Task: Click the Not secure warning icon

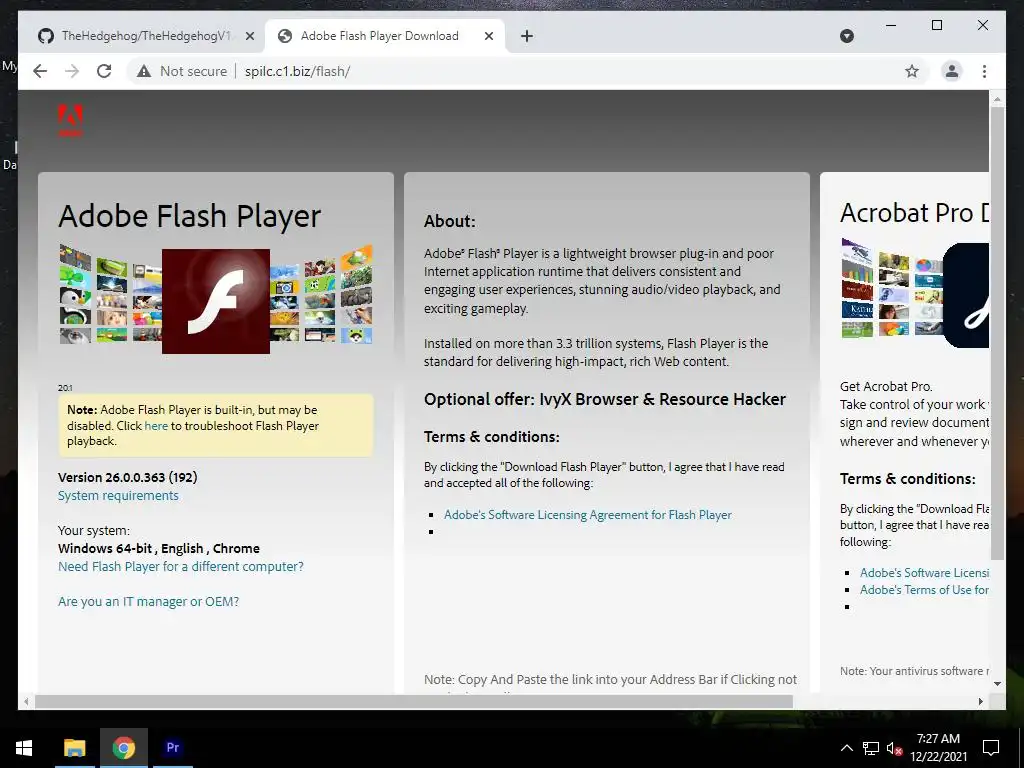Action: coord(144,71)
